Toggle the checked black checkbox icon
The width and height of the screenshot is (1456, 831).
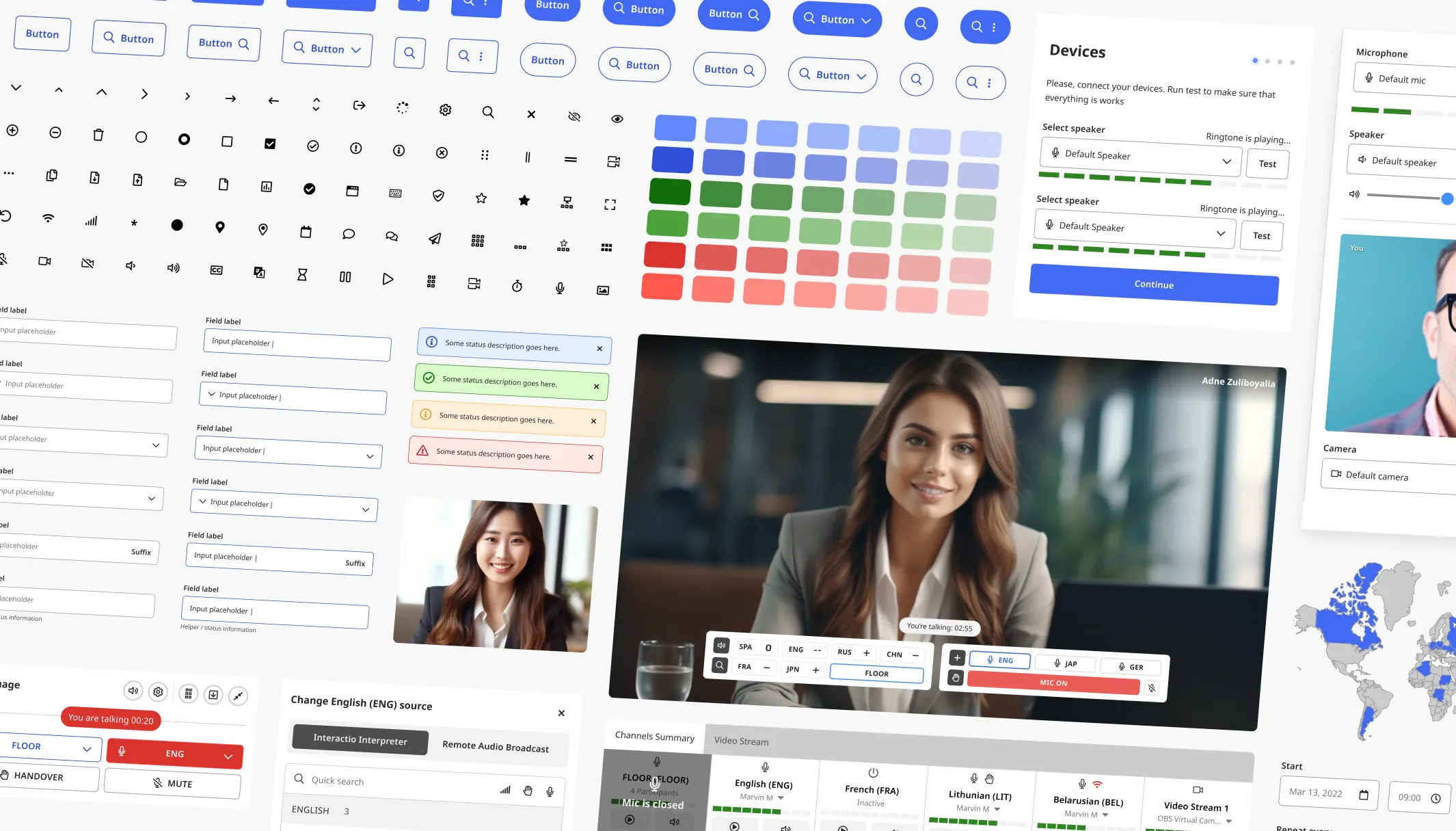tap(270, 144)
